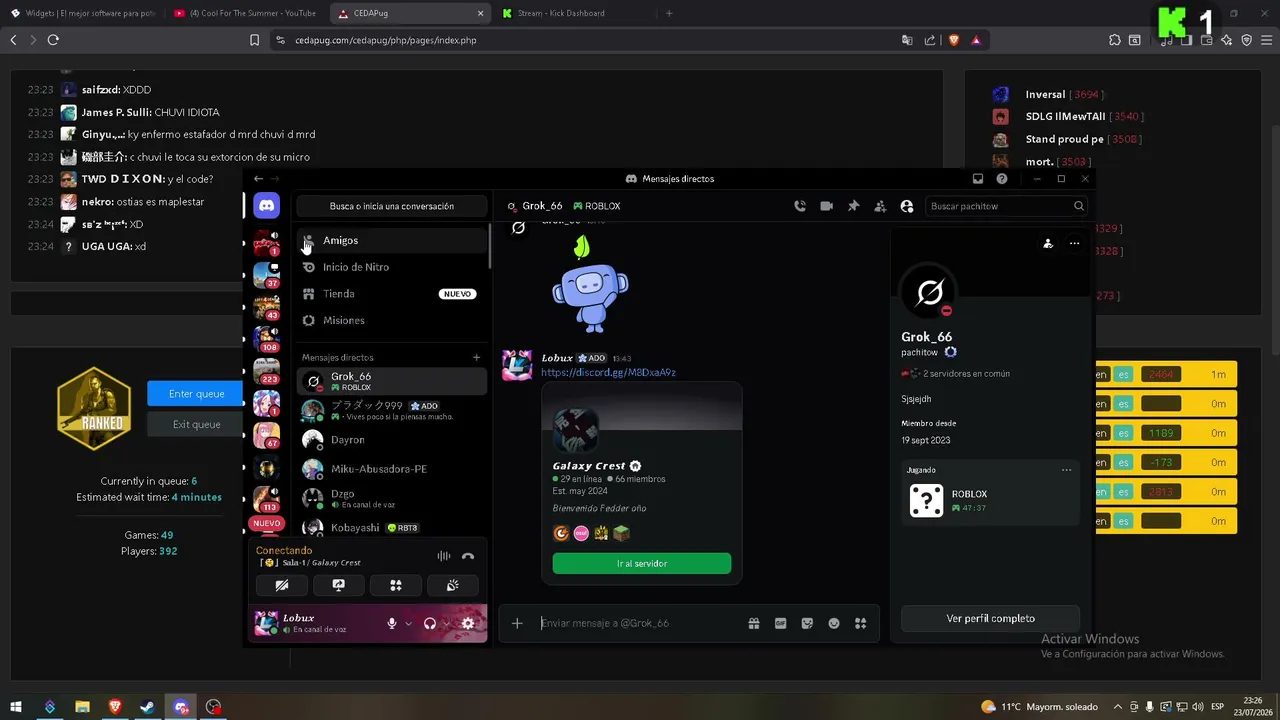
Task: Open the Amigos section in Discord
Action: pos(392,240)
